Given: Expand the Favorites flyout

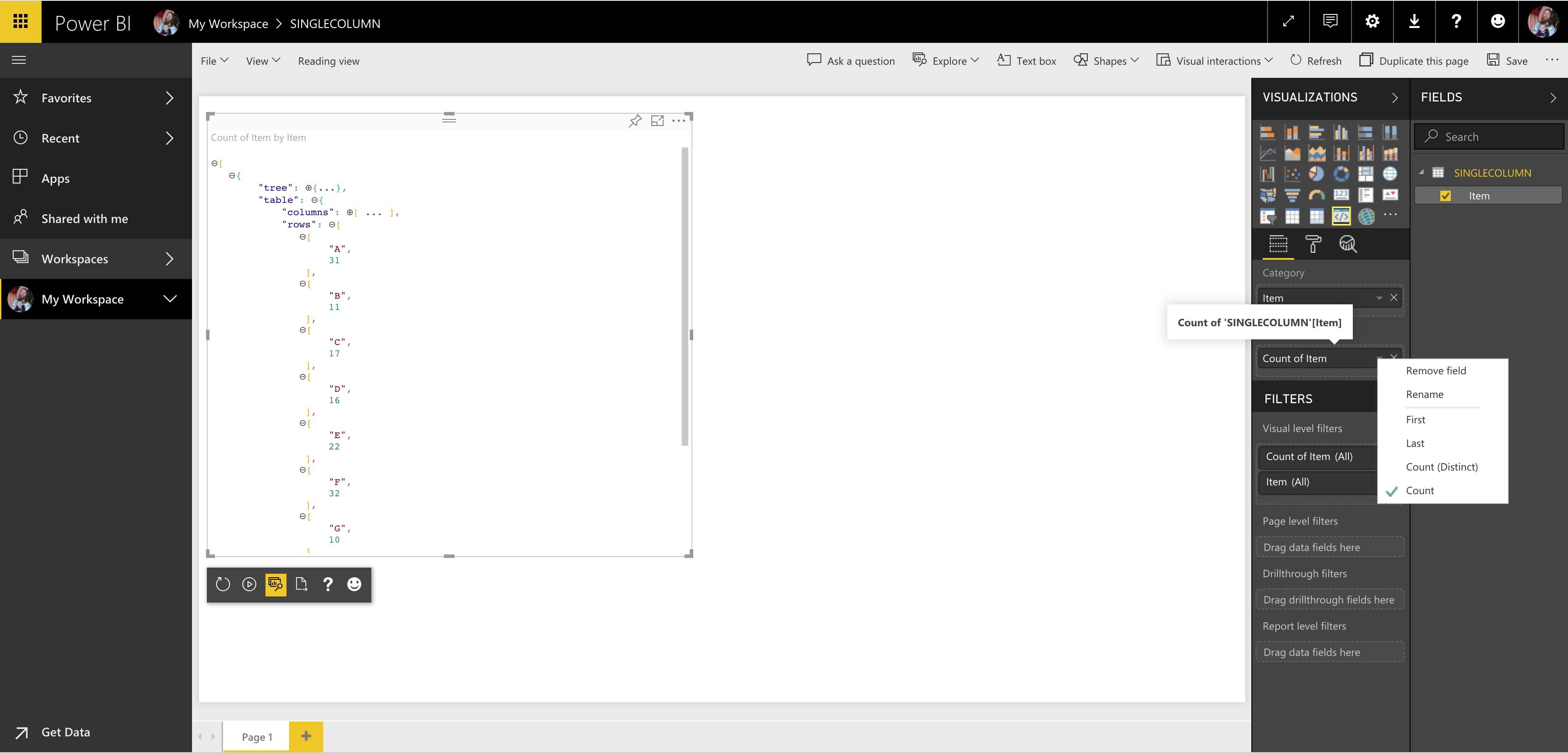Looking at the screenshot, I should [170, 98].
